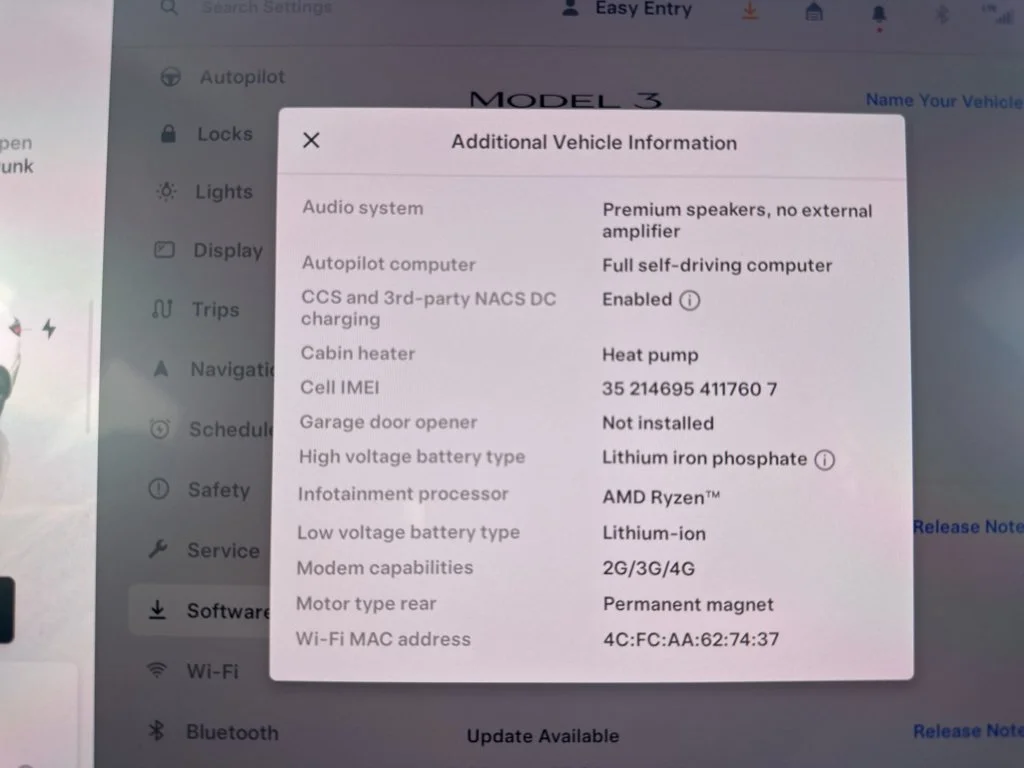The width and height of the screenshot is (1024, 768).
Task: Click the High voltage battery type label
Action: [x=412, y=457]
